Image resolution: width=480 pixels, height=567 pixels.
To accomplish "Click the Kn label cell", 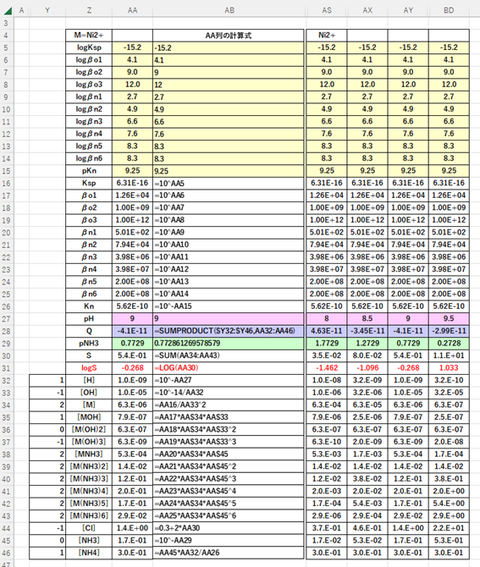I will click(x=89, y=306).
